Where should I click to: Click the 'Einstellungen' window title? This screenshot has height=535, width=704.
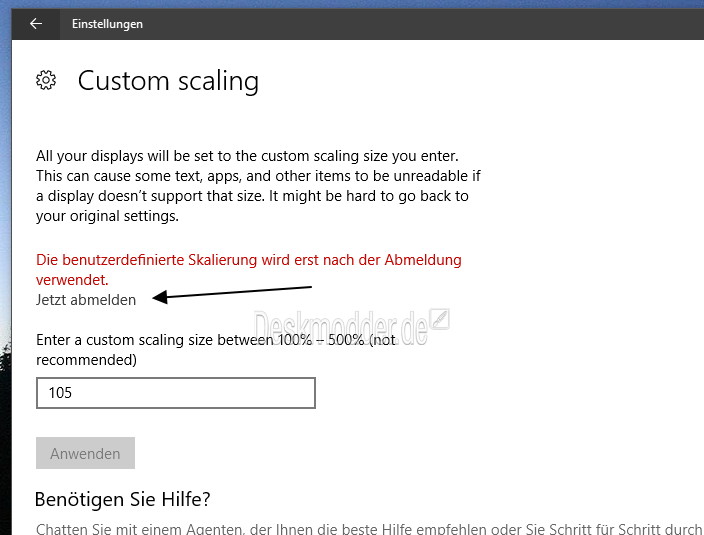(107, 24)
